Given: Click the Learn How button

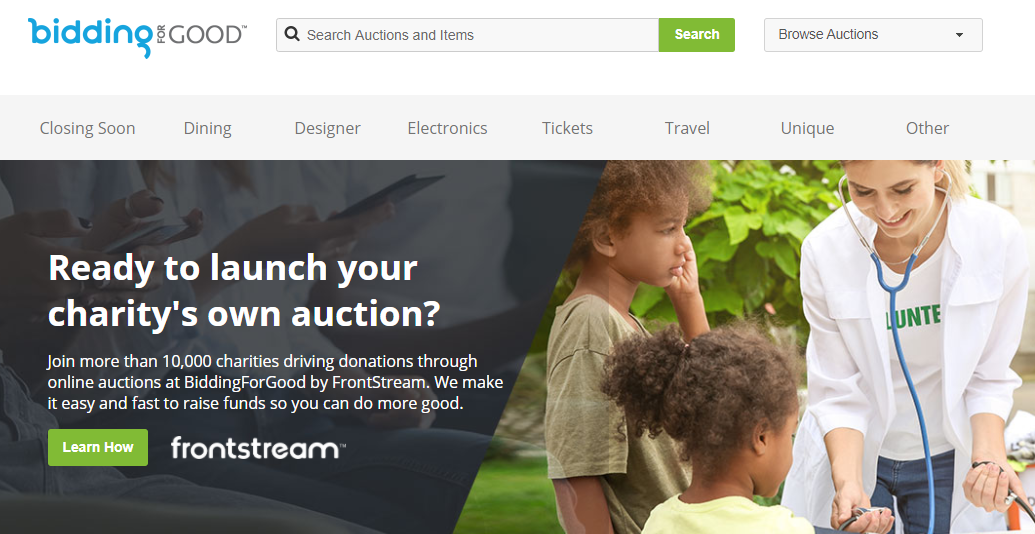Looking at the screenshot, I should click(x=98, y=448).
